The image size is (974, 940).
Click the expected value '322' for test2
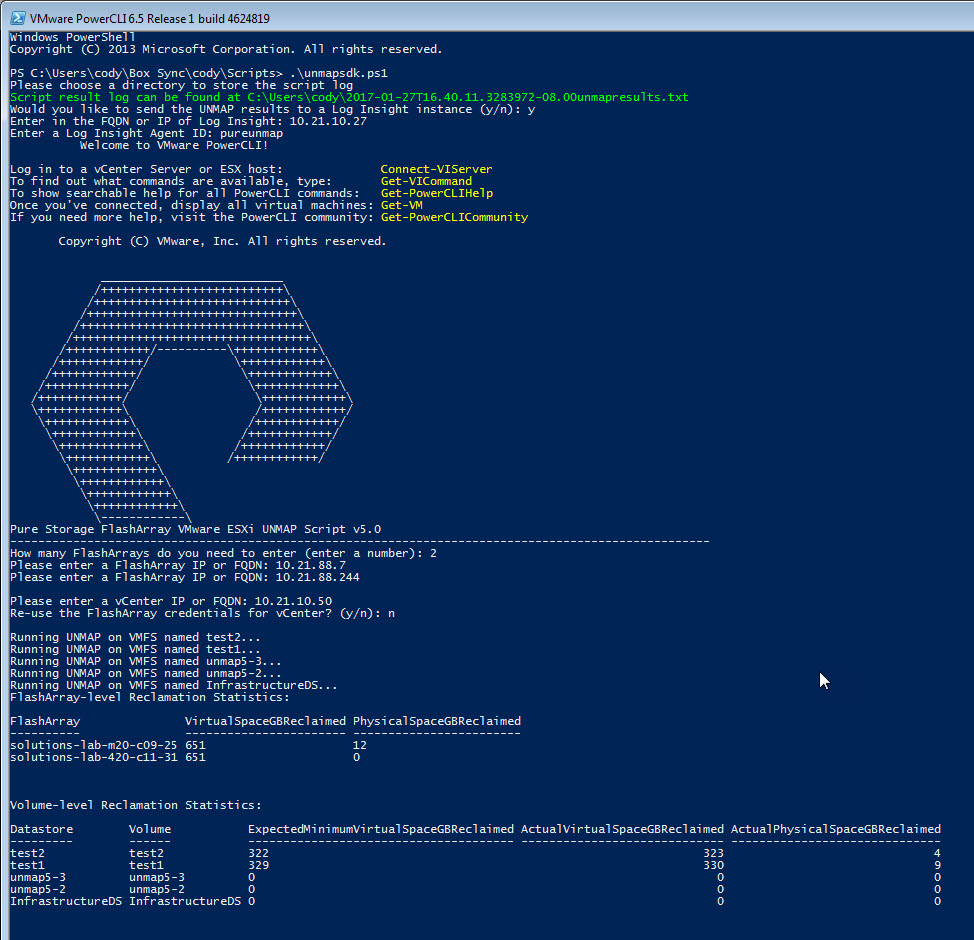point(258,853)
